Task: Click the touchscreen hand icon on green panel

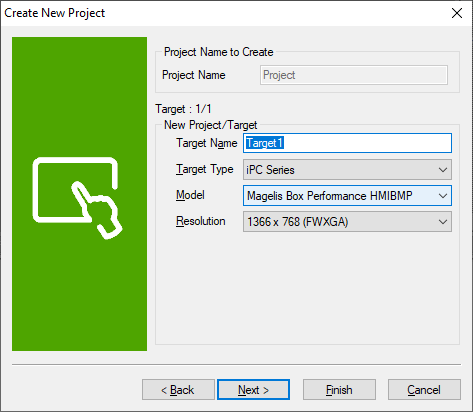Action: [x=78, y=198]
